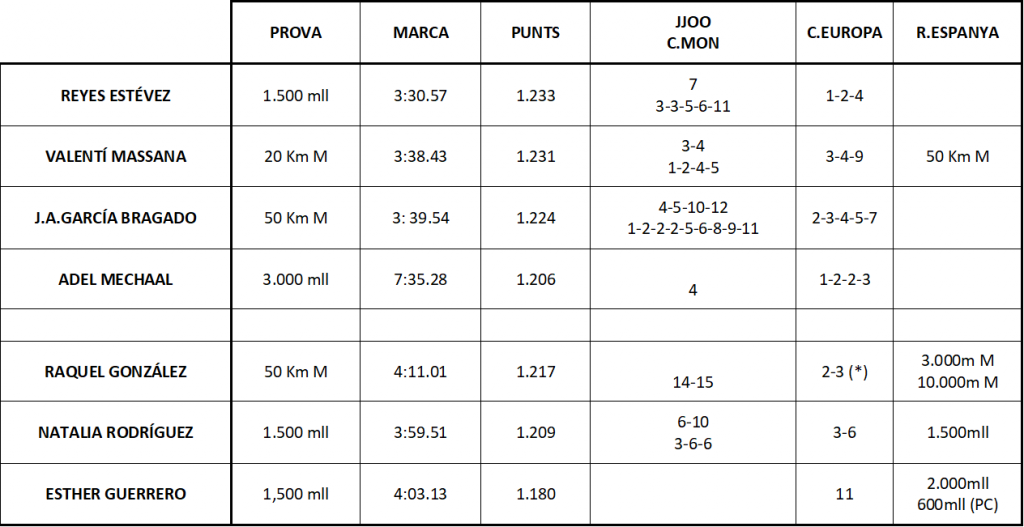1024x527 pixels.
Task: Click the REYES ESTÉVEZ name cell
Action: click(116, 95)
